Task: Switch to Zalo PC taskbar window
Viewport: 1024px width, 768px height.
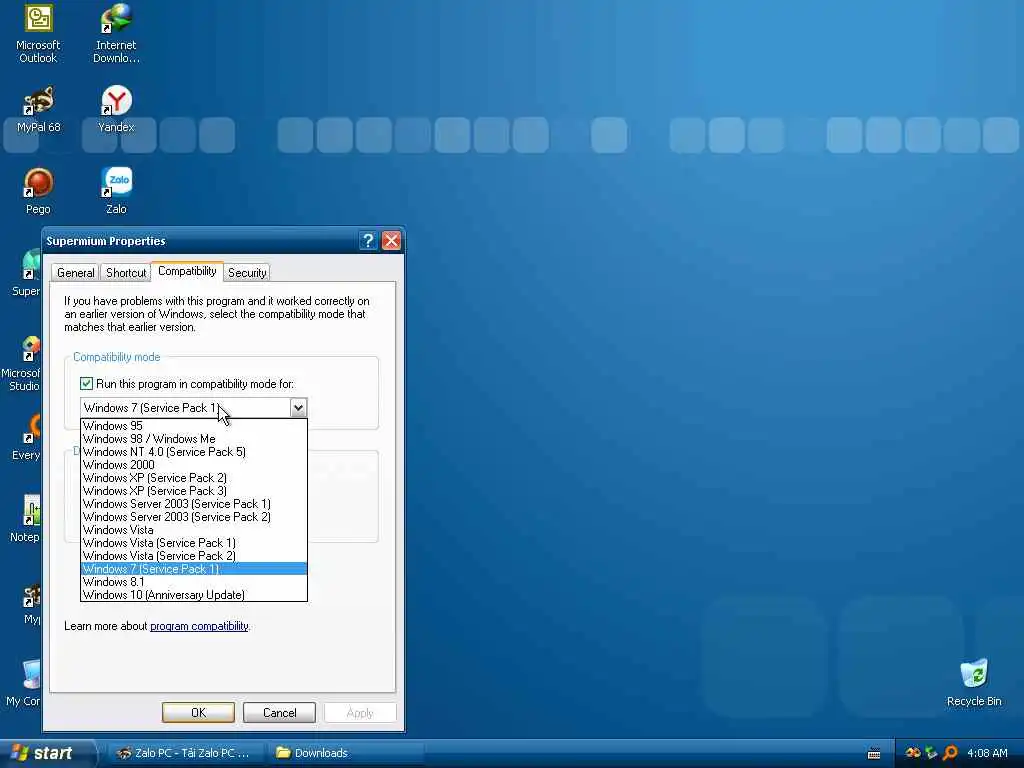Action: tap(184, 753)
